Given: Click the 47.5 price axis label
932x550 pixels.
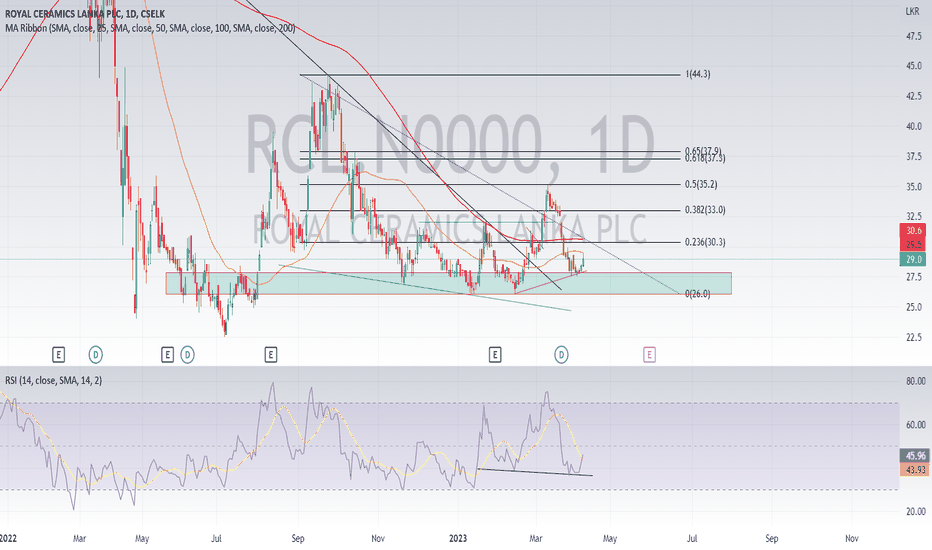Looking at the screenshot, I should [x=914, y=36].
